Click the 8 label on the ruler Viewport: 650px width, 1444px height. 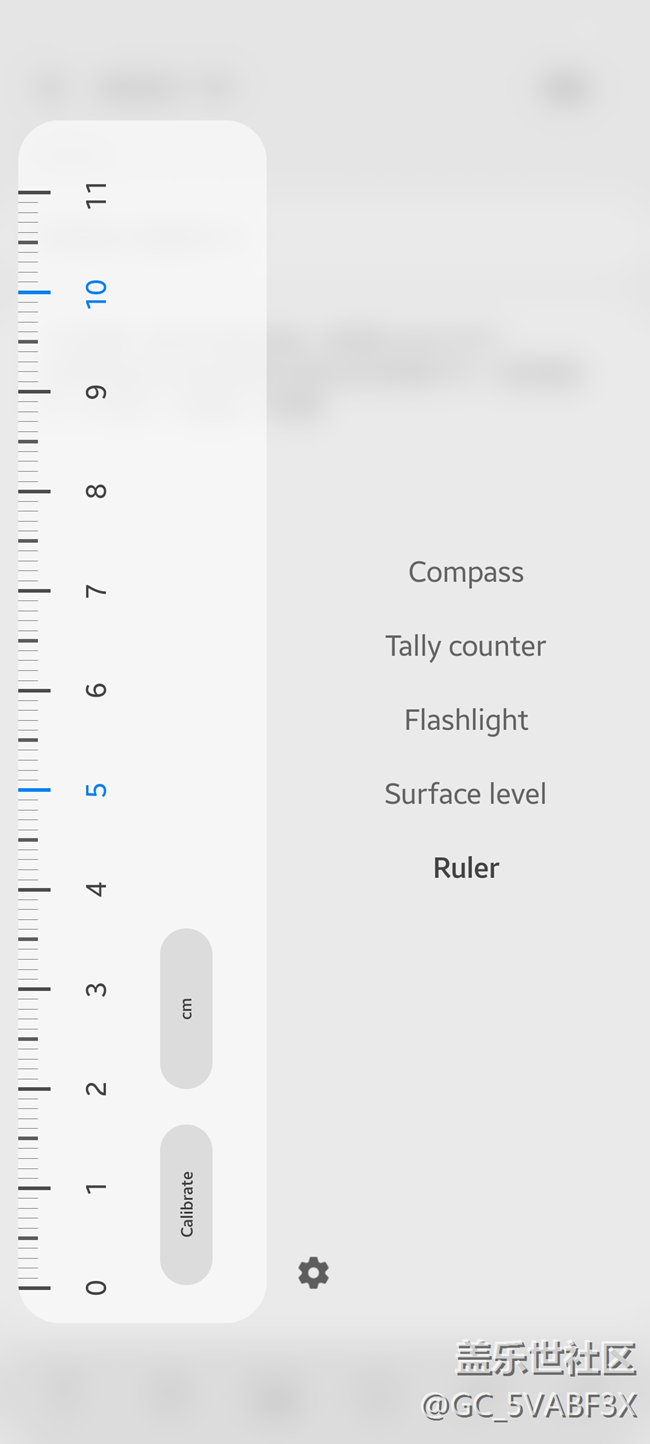click(x=96, y=491)
